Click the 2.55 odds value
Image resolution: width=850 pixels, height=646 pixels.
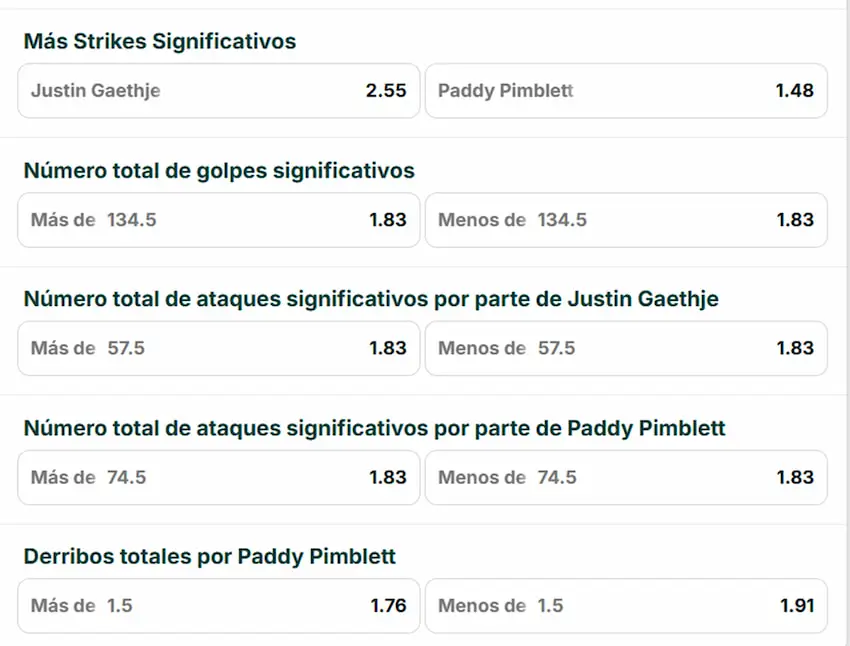click(386, 91)
